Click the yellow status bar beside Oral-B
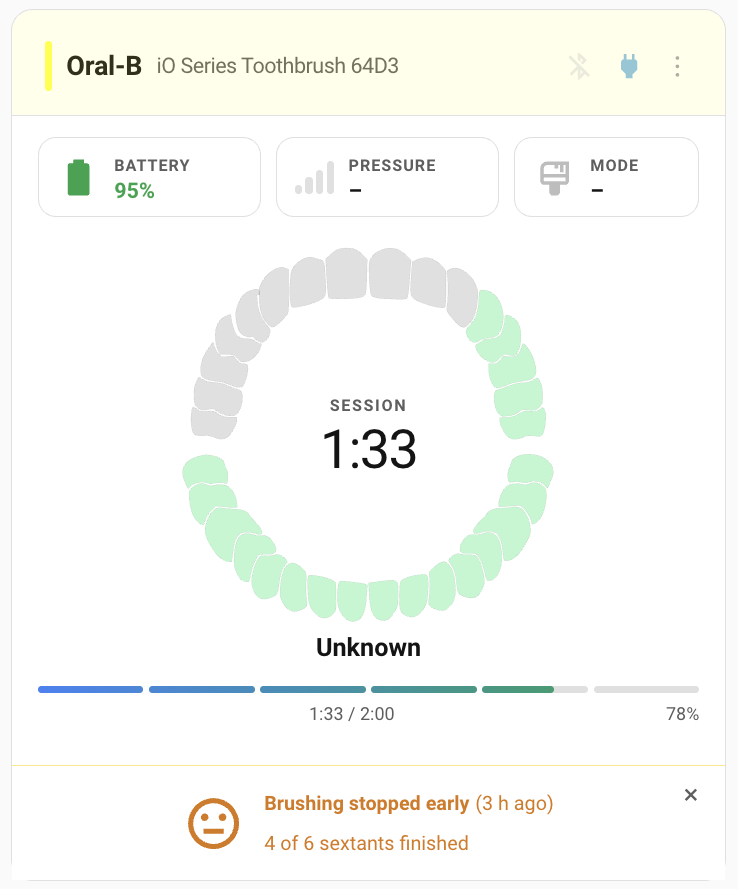Image resolution: width=738 pixels, height=889 pixels. click(x=49, y=66)
